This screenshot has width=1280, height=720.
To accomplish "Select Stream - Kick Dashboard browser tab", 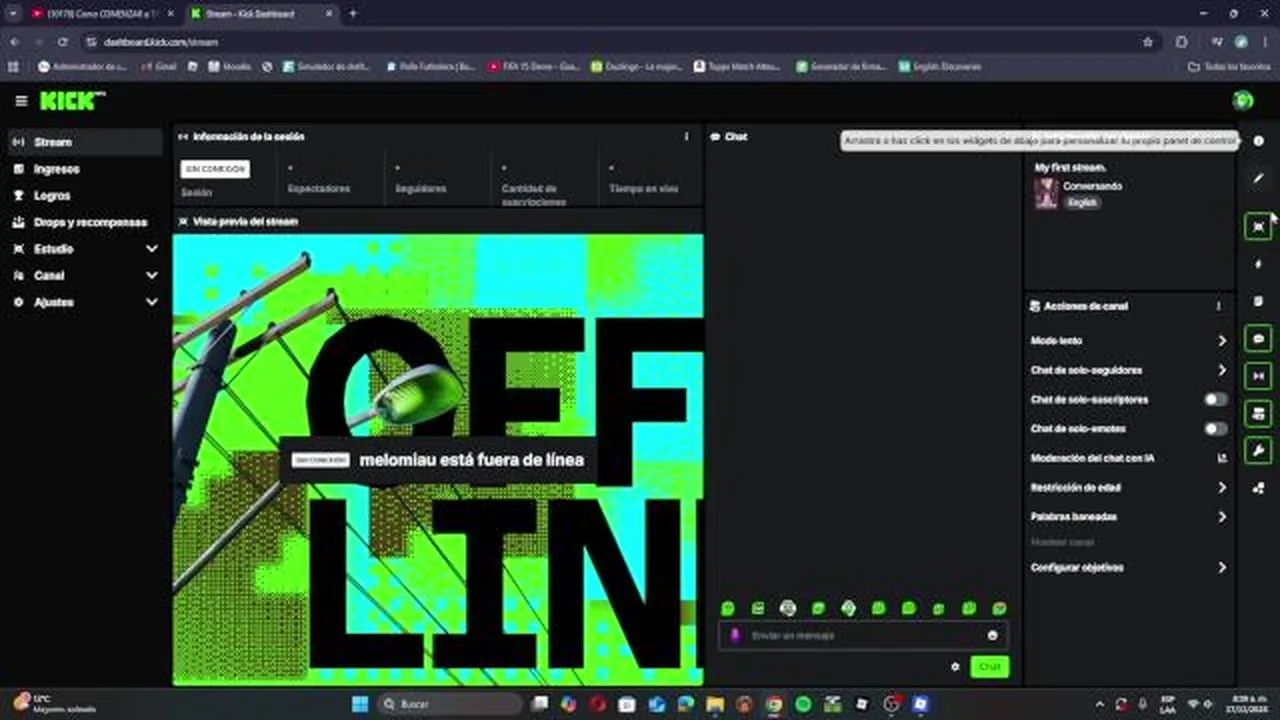I will pos(260,14).
